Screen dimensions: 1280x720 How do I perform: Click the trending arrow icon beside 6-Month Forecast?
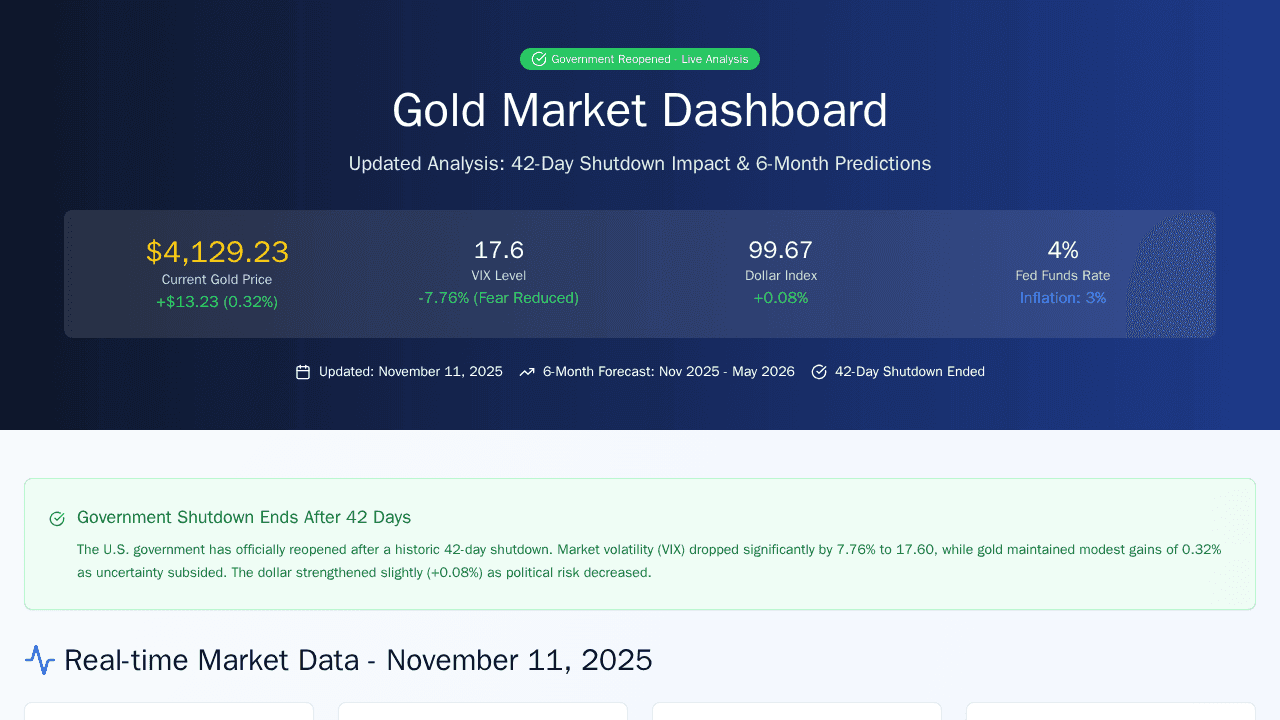(527, 372)
